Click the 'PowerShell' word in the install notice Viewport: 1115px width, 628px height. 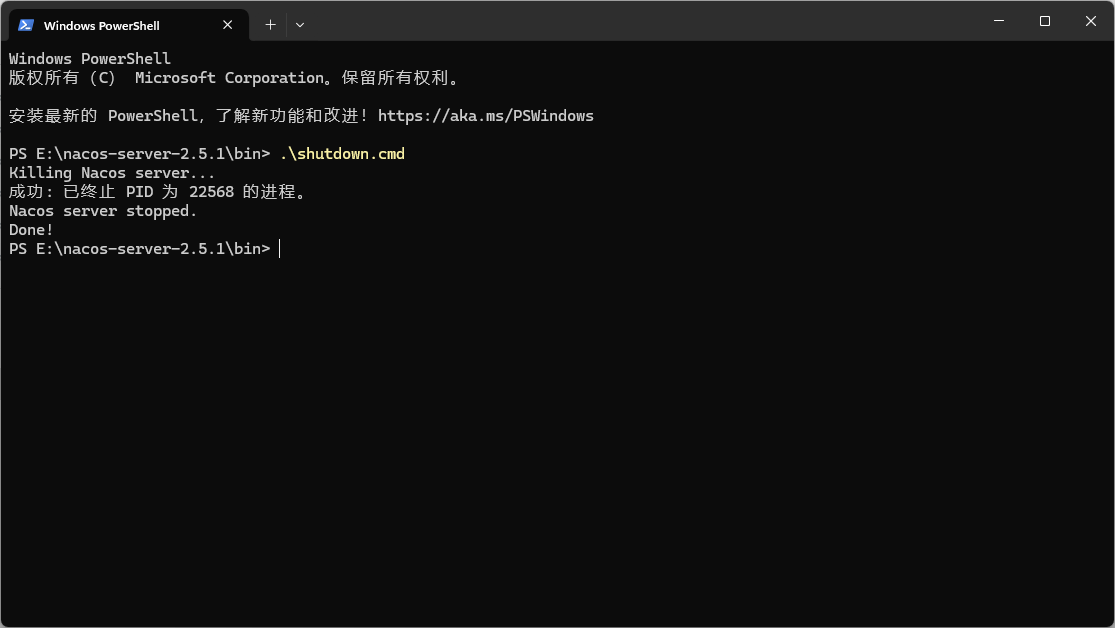[153, 116]
